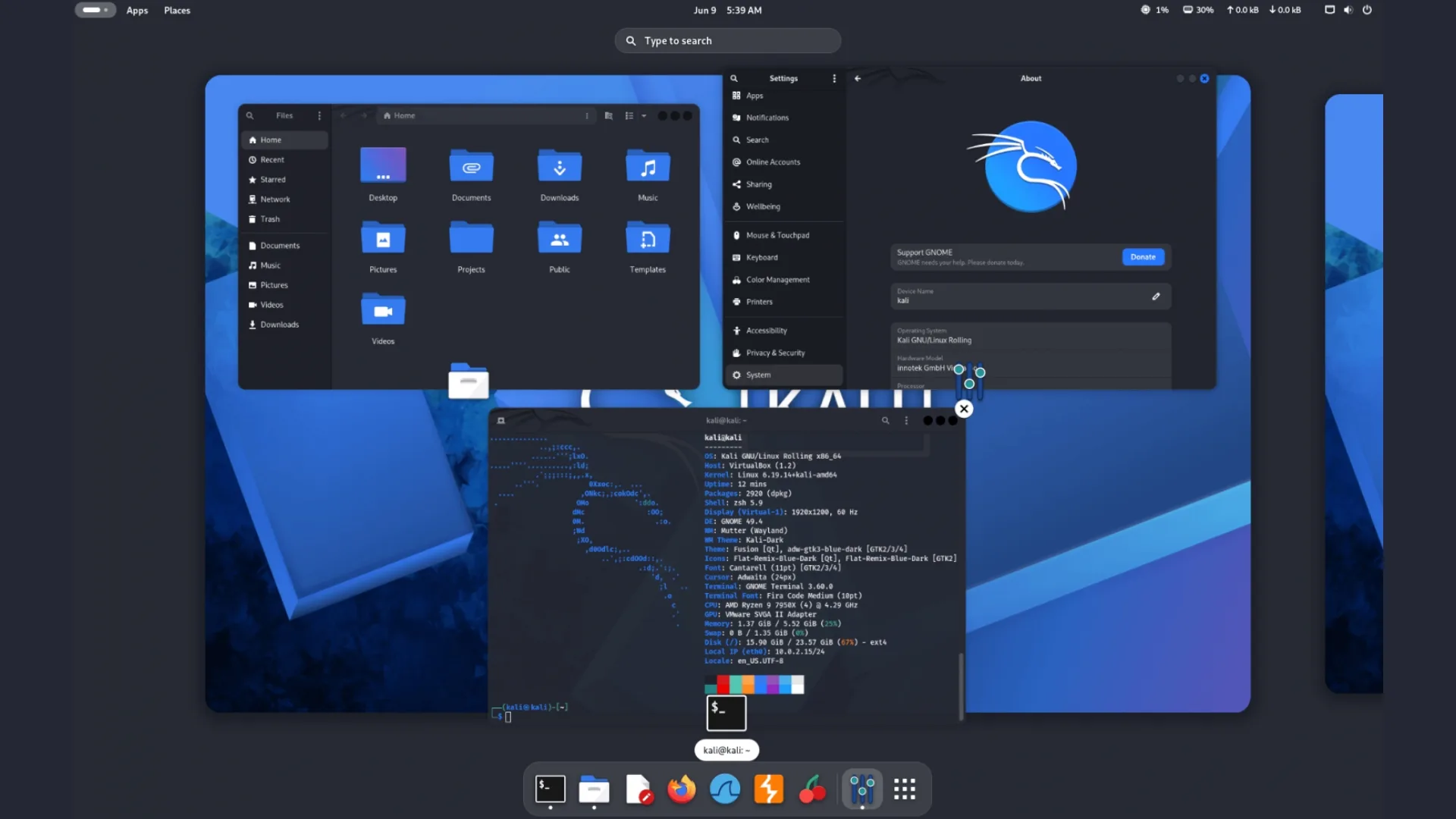Click the power icon in top bar
This screenshot has height=819, width=1456.
click(1367, 10)
